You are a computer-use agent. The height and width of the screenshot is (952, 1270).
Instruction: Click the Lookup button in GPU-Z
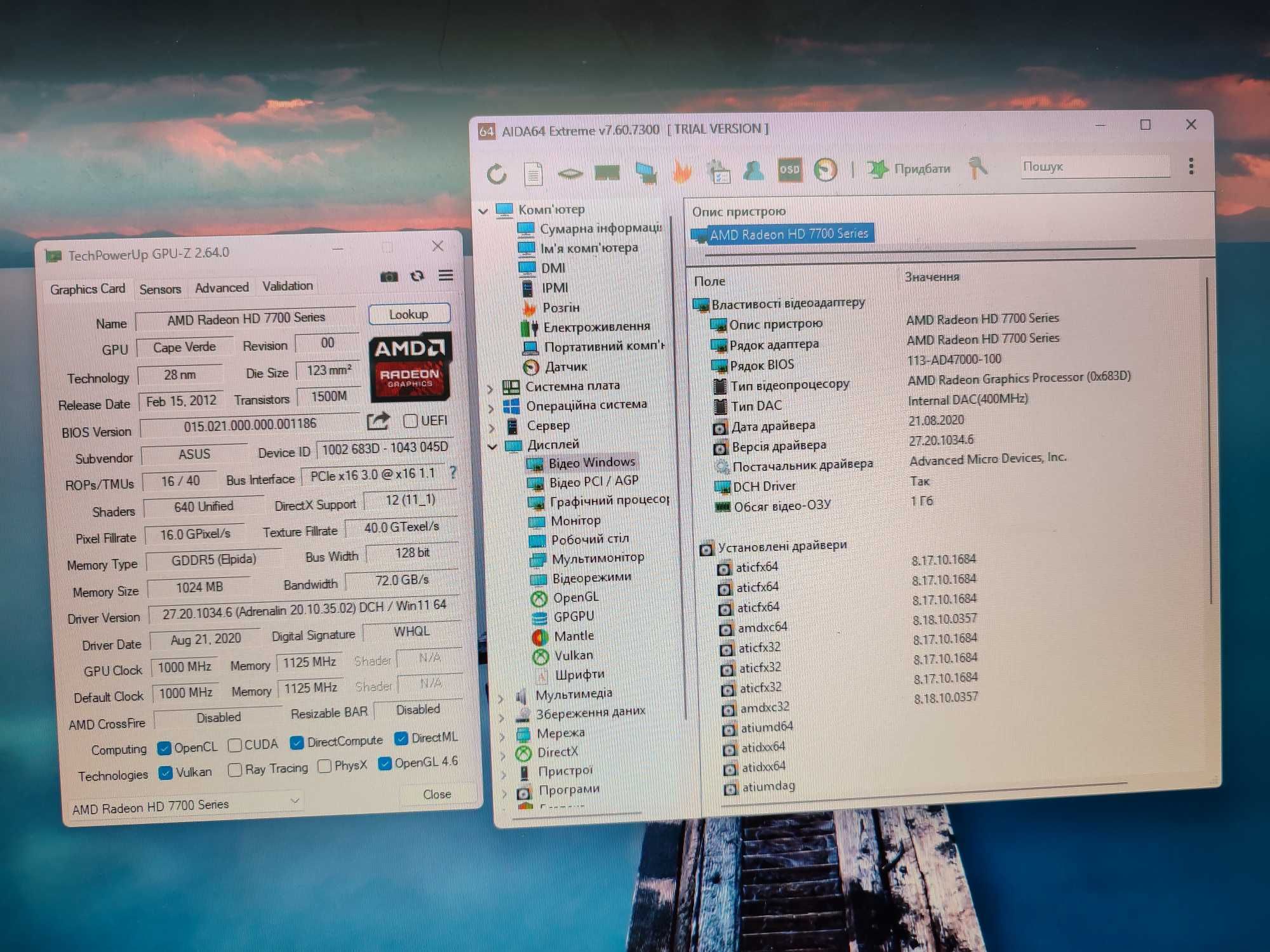(409, 314)
